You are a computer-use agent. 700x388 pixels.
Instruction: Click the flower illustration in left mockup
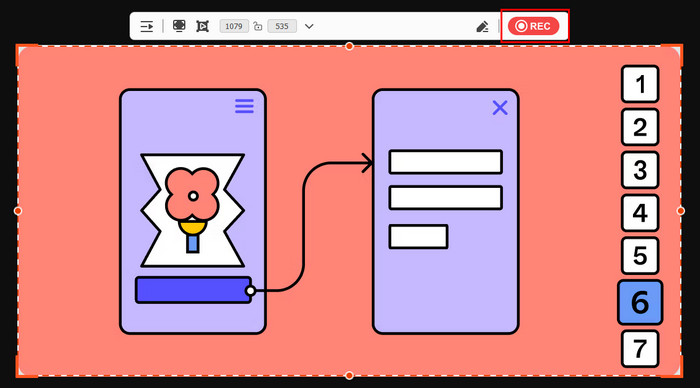192,211
